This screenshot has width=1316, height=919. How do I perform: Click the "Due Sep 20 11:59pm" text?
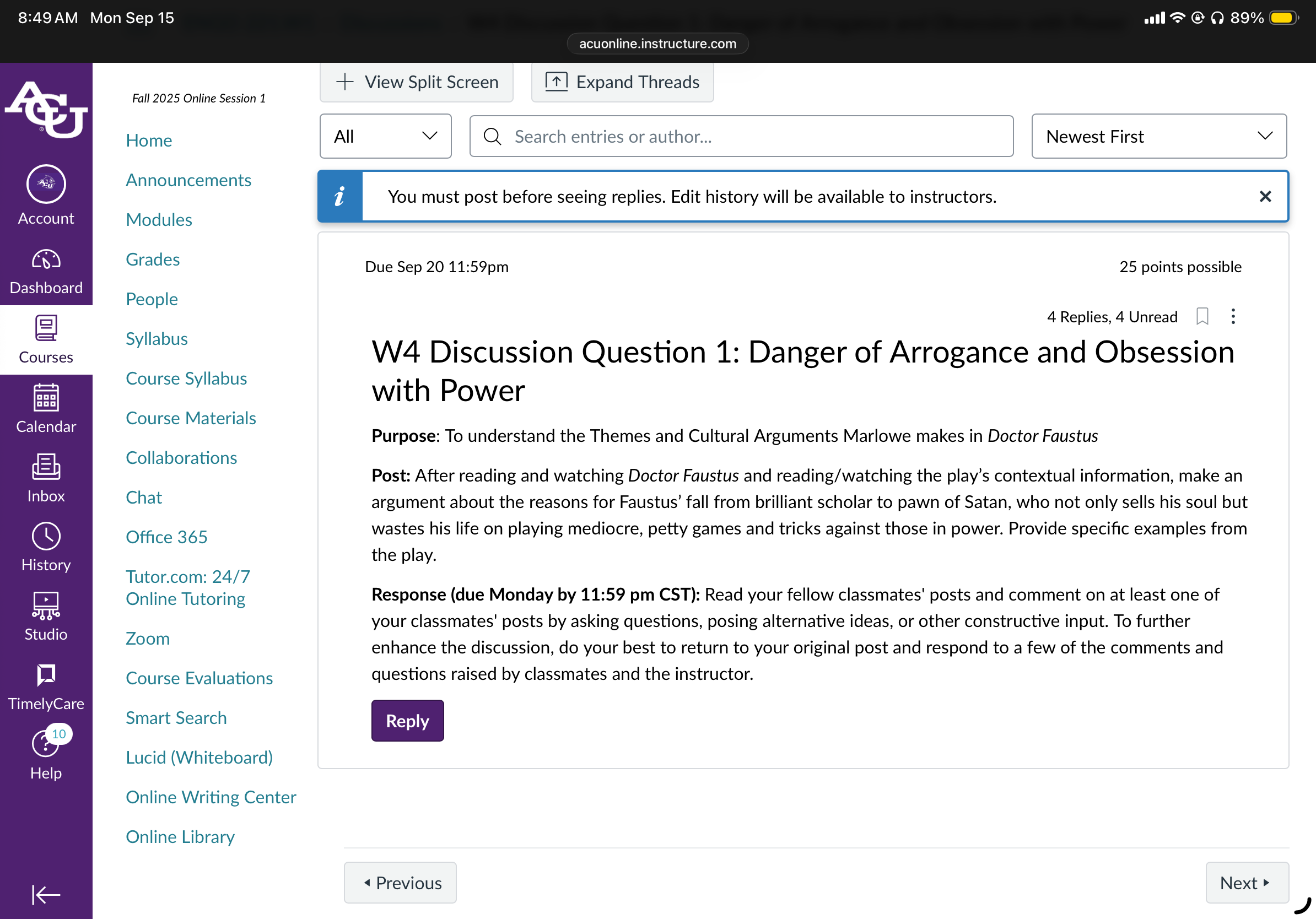click(437, 267)
